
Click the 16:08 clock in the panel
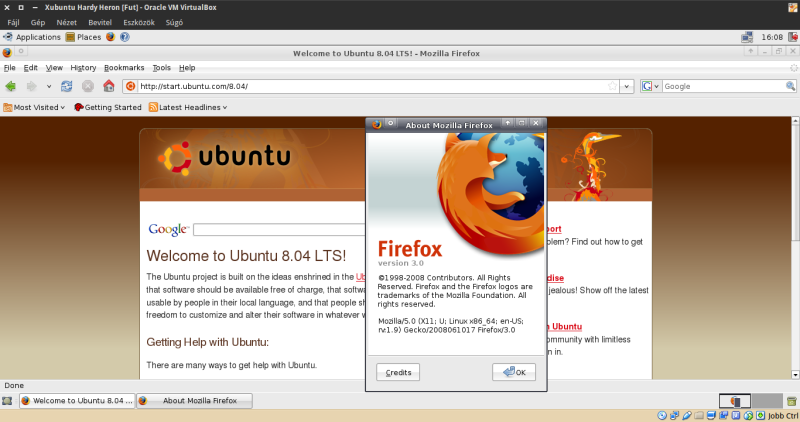click(x=772, y=37)
